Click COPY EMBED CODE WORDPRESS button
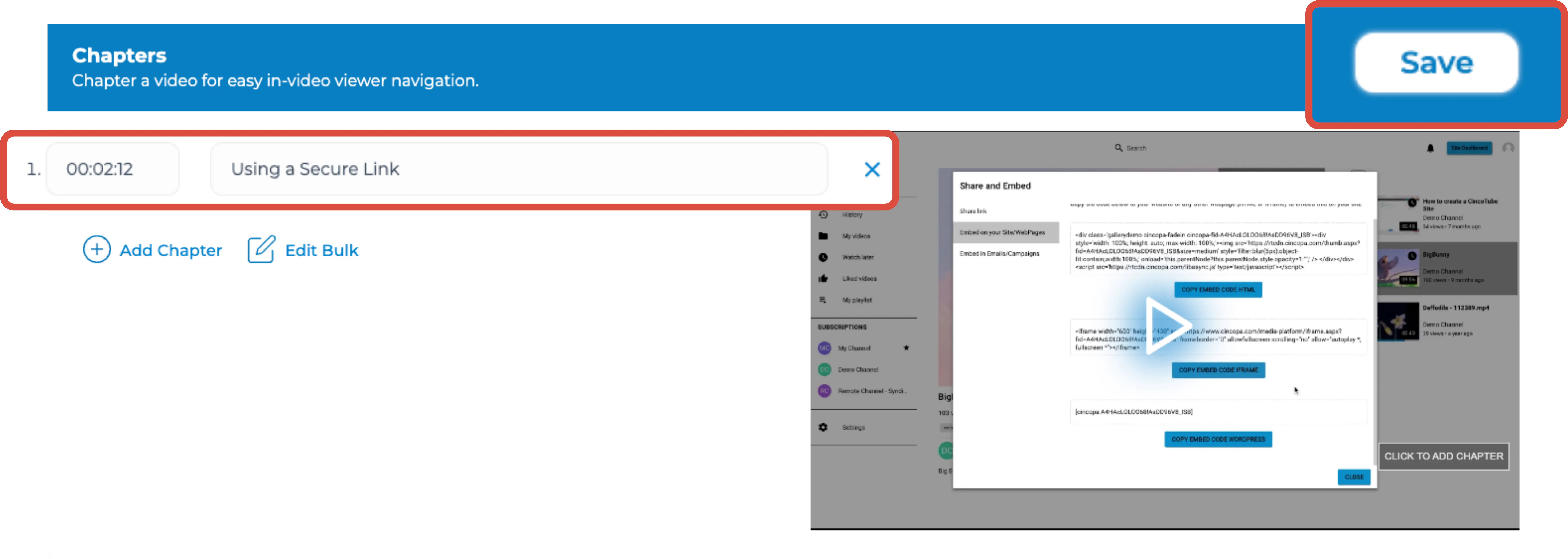Viewport: 1568px width, 559px height. click(x=1218, y=439)
